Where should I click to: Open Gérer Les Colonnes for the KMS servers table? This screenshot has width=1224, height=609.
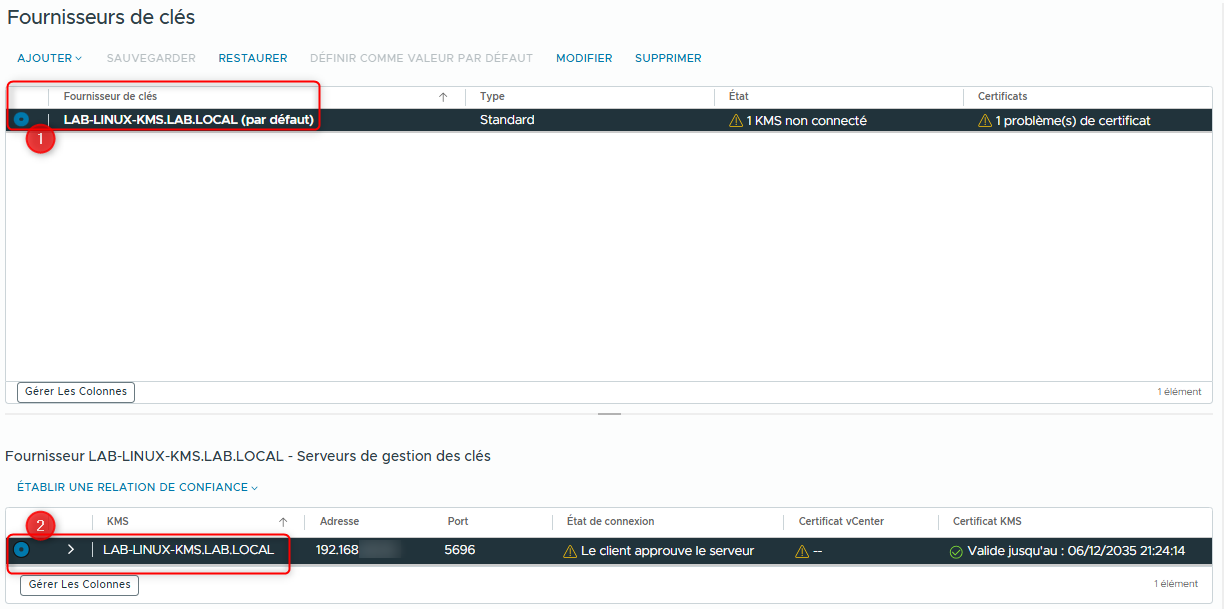[78, 585]
